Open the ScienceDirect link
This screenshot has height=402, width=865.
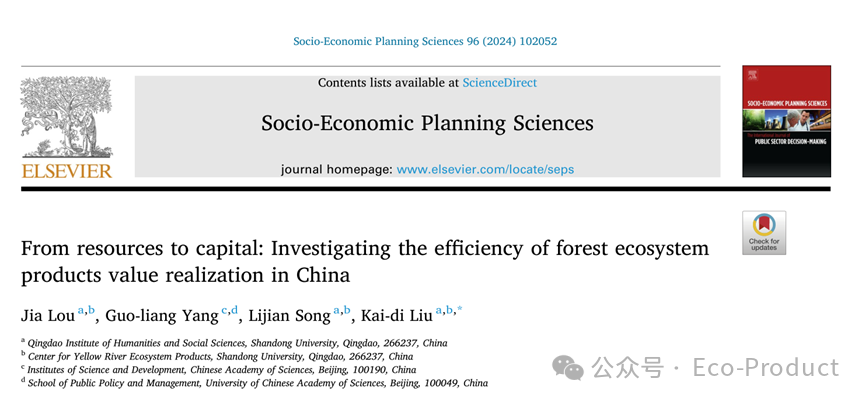click(x=499, y=83)
